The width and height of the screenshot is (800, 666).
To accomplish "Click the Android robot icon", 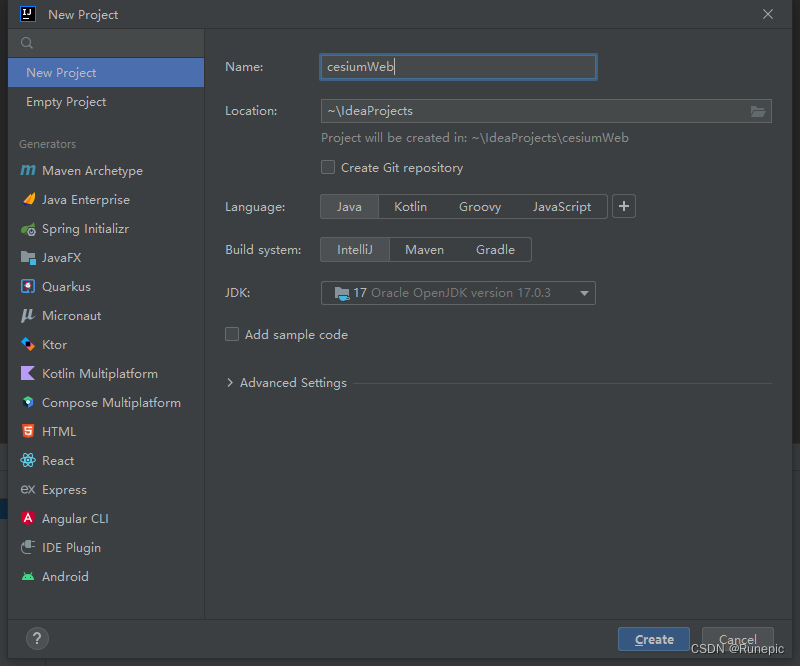I will click(x=28, y=576).
